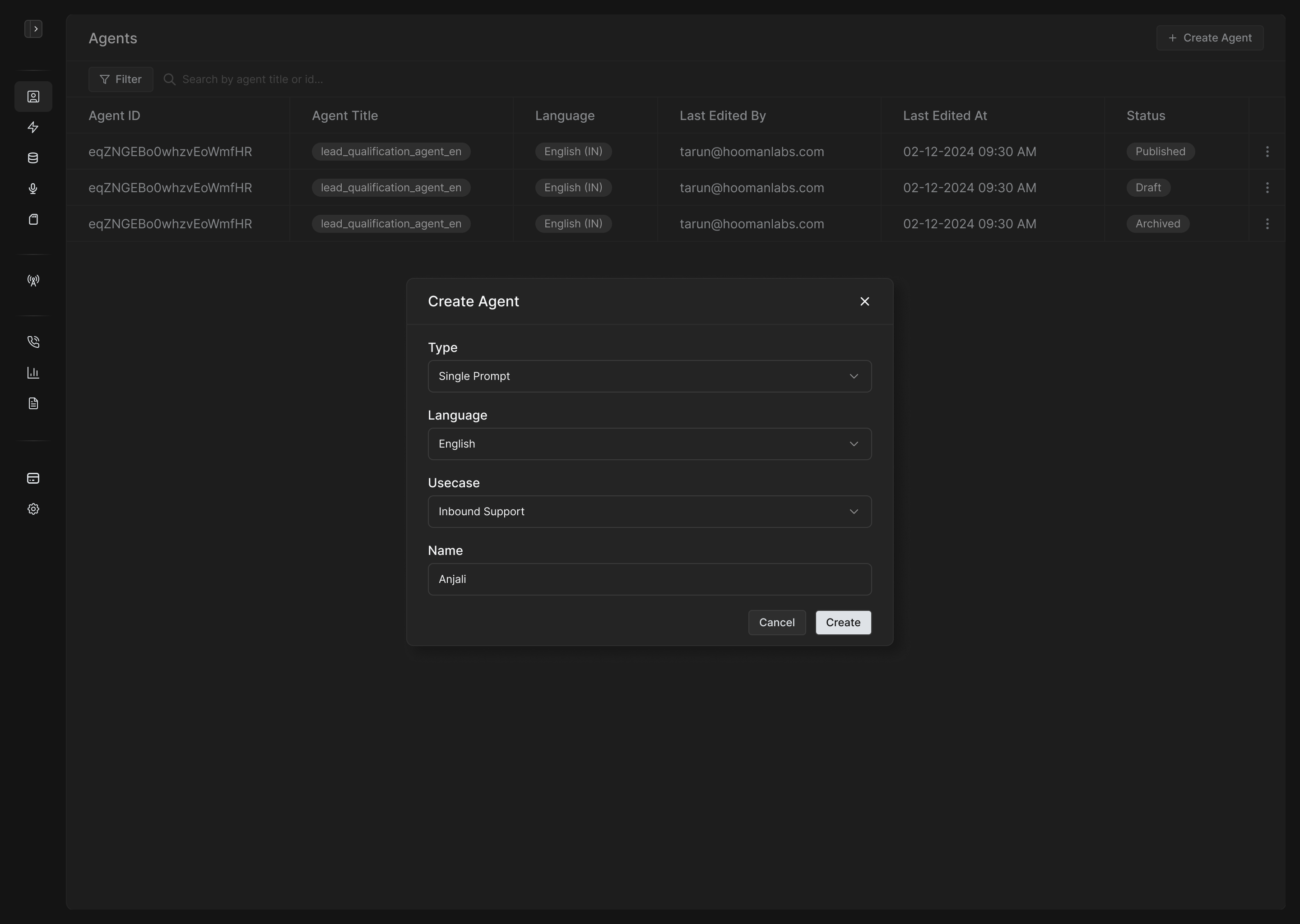Open the phone calls sidebar icon
This screenshot has width=1300, height=924.
33,342
